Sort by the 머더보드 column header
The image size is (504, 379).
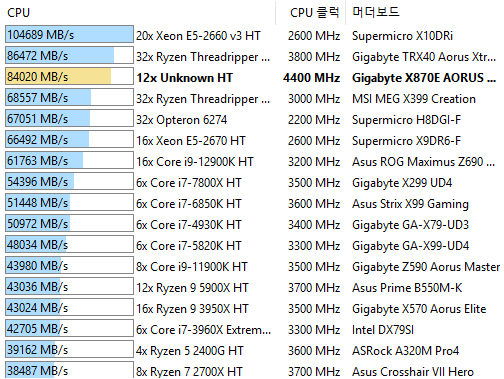click(376, 12)
